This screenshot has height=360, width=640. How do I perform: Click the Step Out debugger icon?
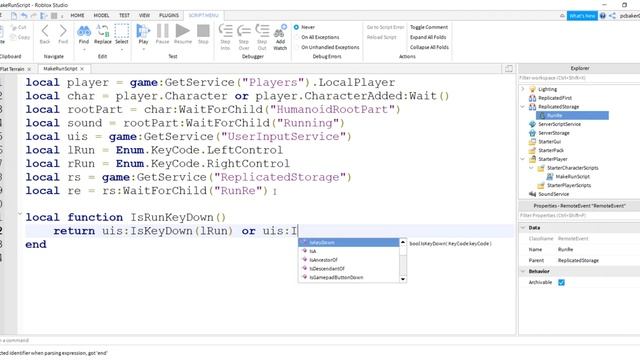(x=262, y=31)
